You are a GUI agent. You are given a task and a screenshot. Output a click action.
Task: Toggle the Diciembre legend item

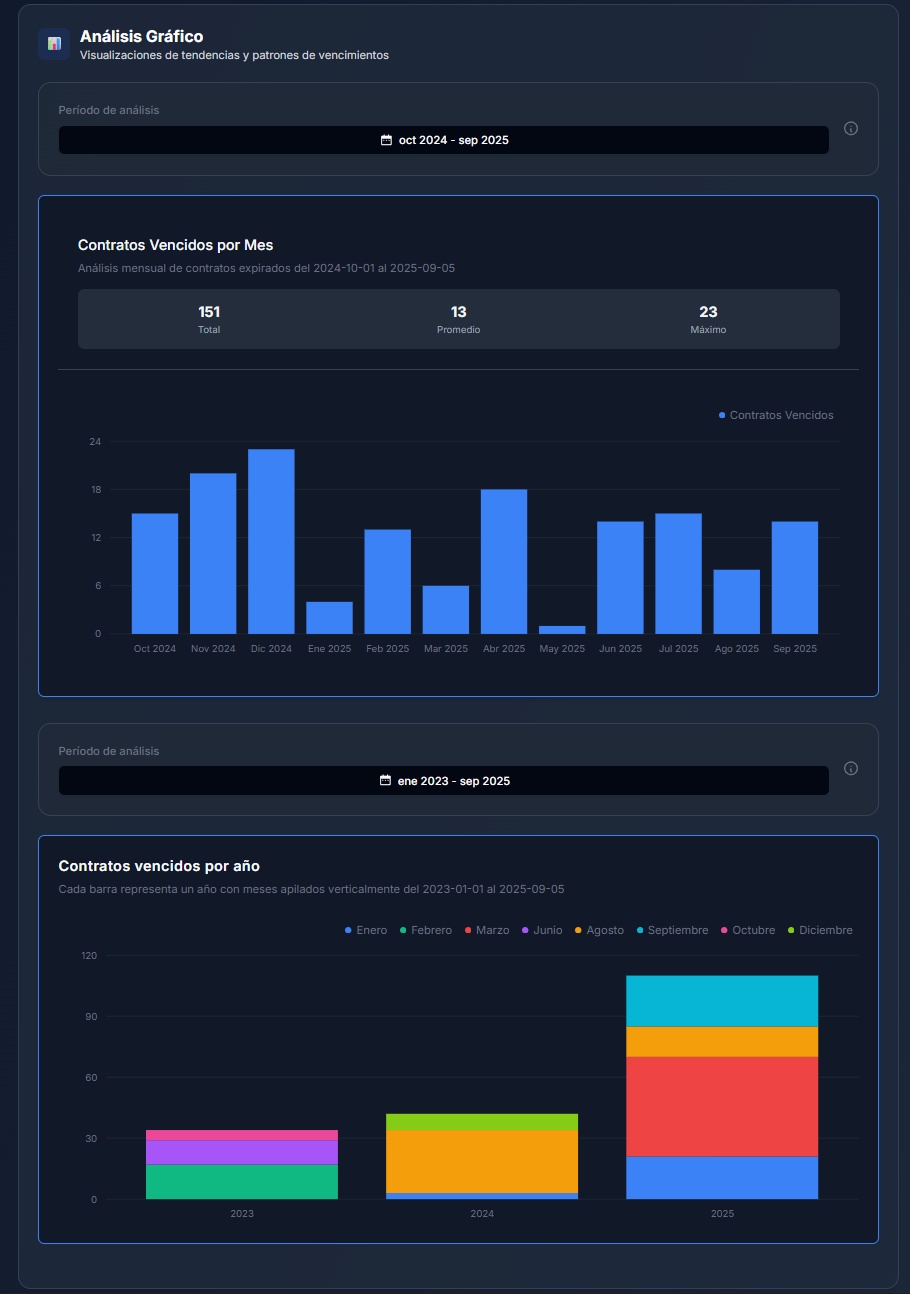pyautogui.click(x=819, y=930)
